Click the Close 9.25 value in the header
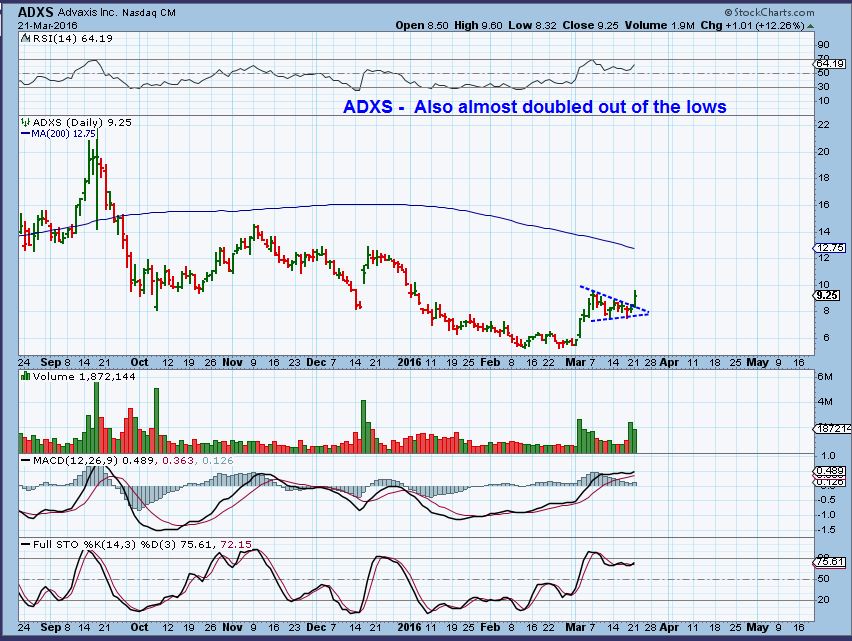 pos(590,25)
